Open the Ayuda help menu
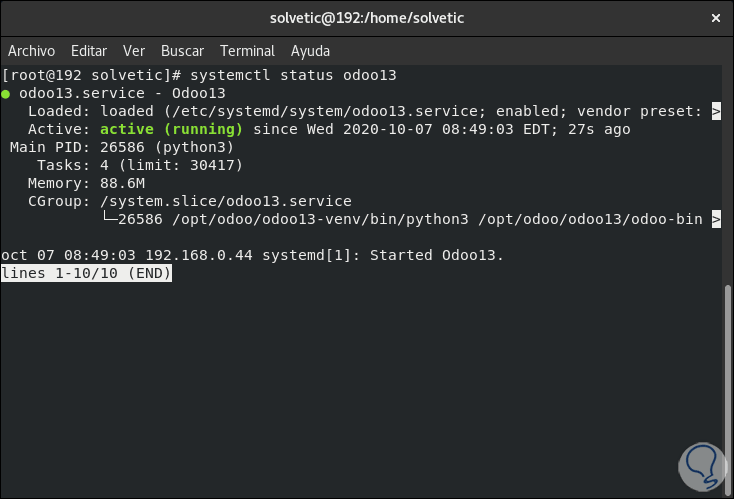Screen dimensions: 734x499 (310, 50)
